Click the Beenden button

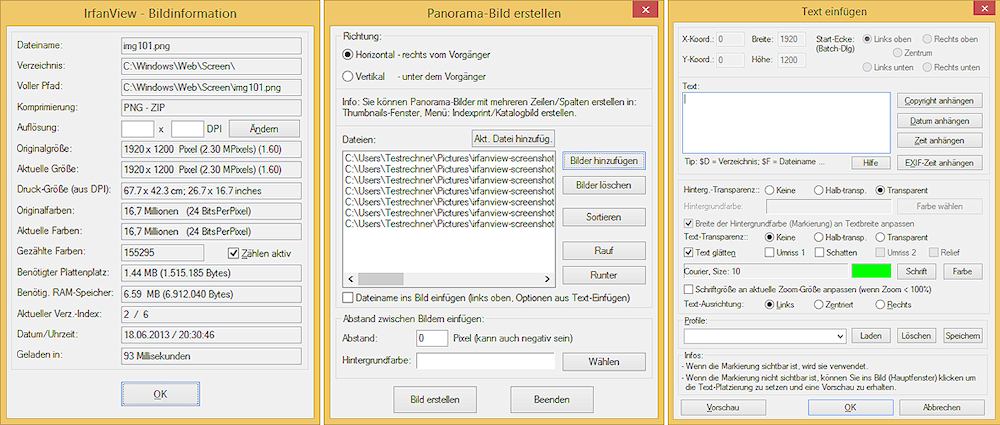click(552, 400)
